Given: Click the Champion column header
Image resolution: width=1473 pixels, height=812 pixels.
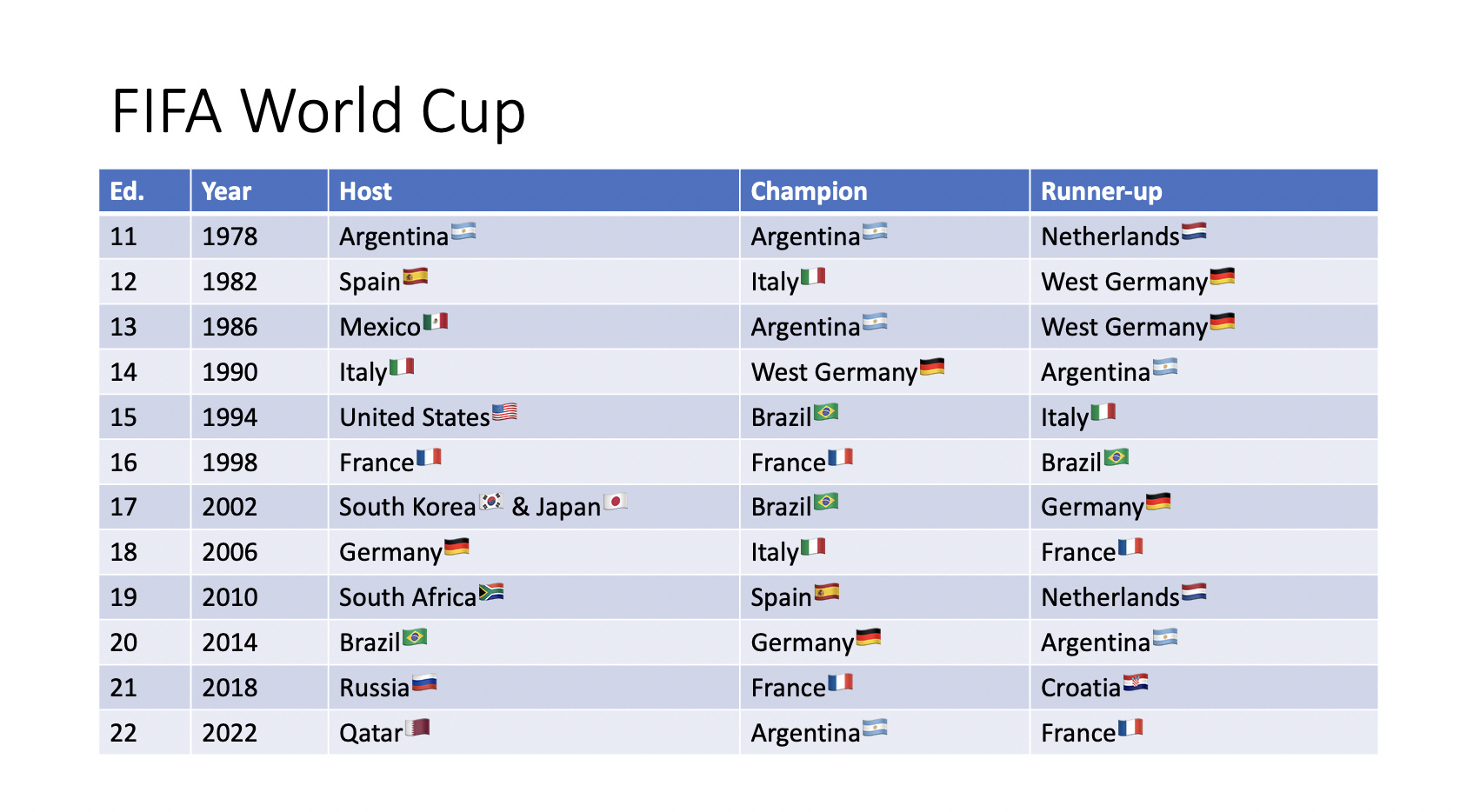Looking at the screenshot, I should pyautogui.click(x=884, y=190).
